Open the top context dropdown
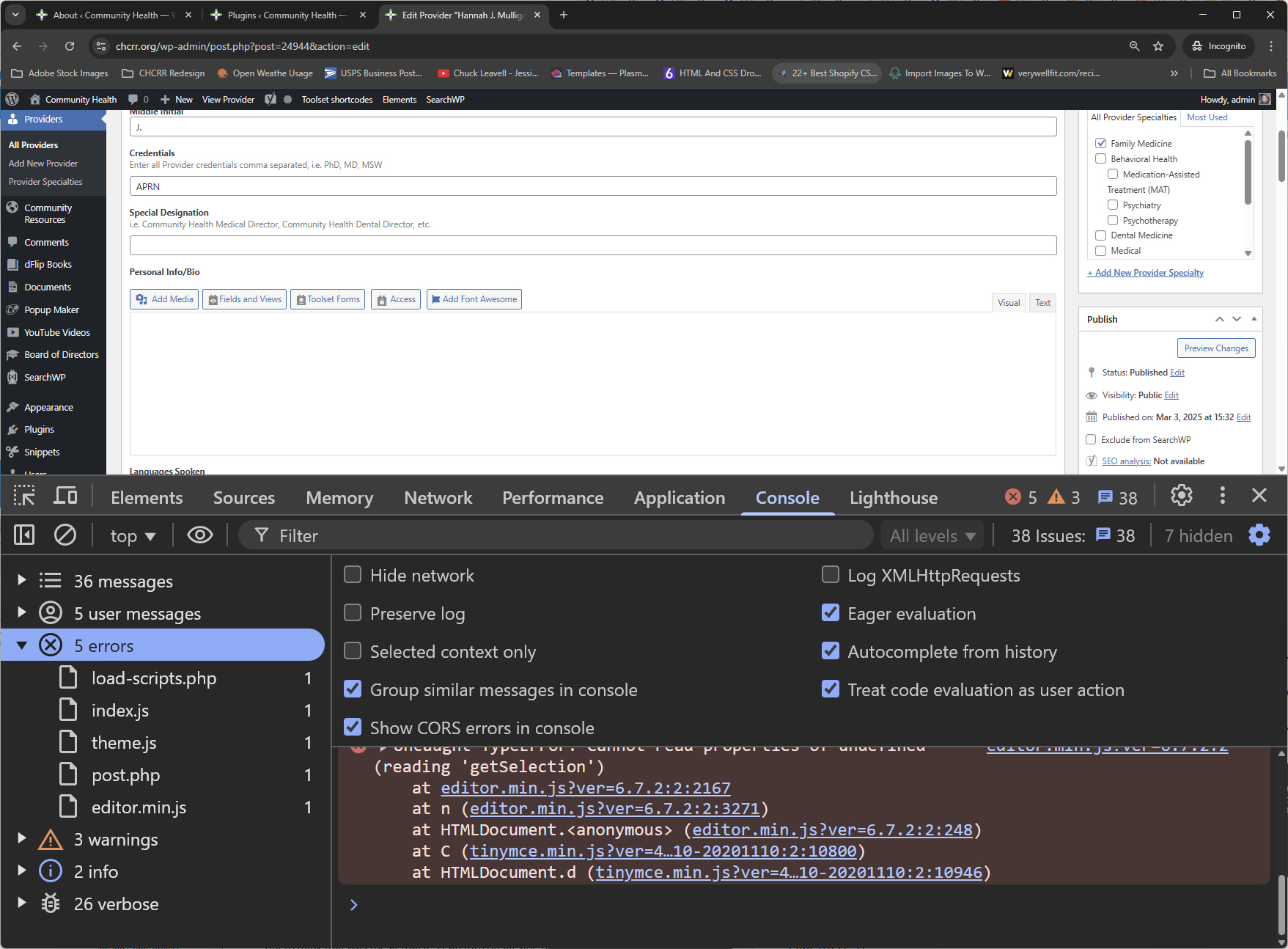 [x=133, y=536]
